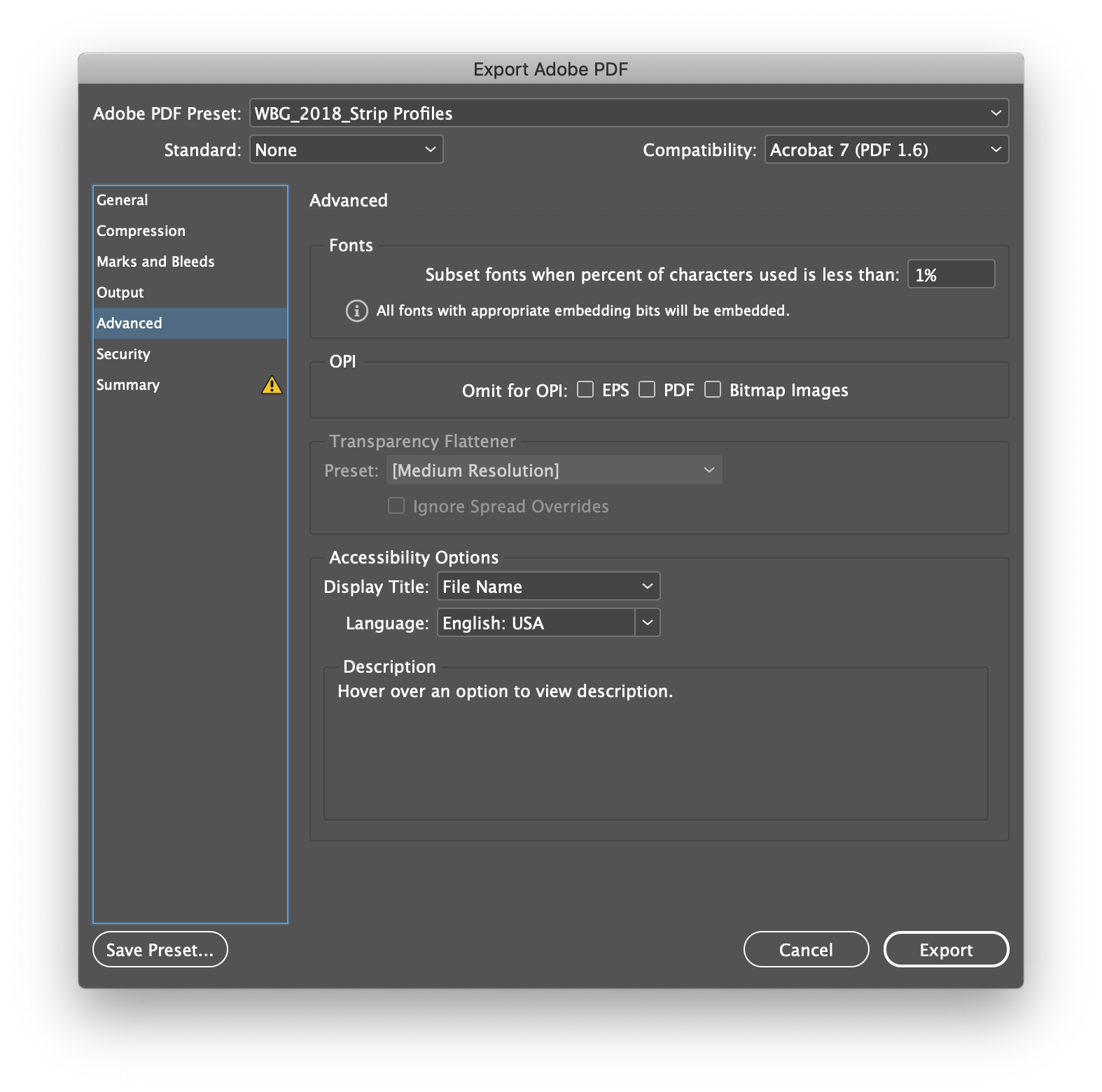Click the Description text 'Hover over an option'
The width and height of the screenshot is (1102, 1092).
(x=505, y=691)
